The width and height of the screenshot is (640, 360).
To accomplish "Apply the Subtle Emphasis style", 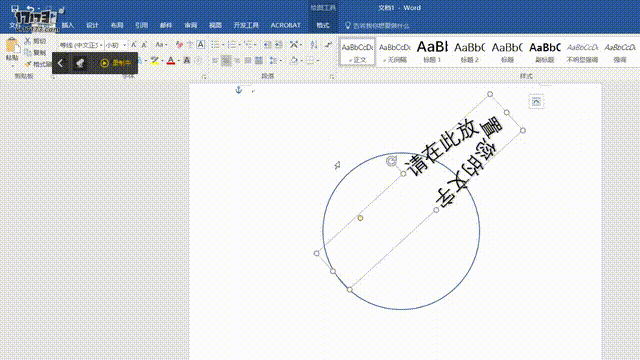I will point(582,52).
